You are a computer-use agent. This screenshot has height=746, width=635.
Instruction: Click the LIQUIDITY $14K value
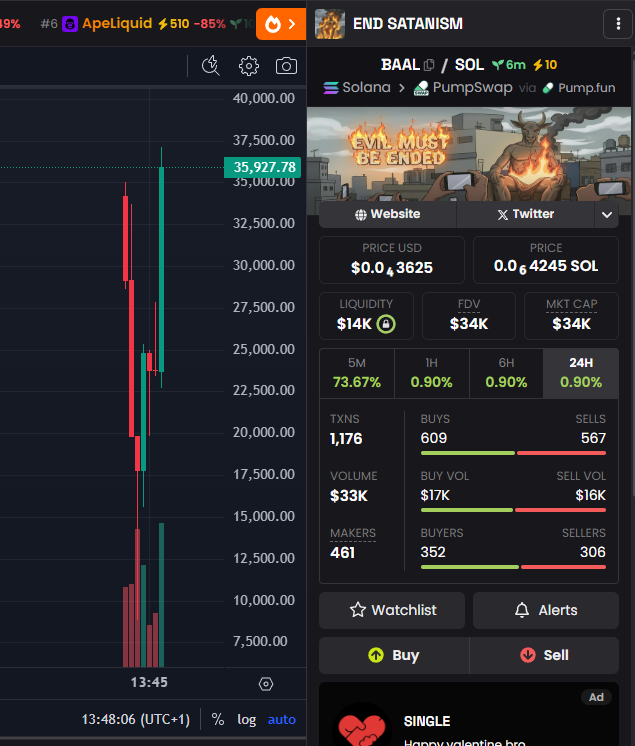[x=354, y=324]
